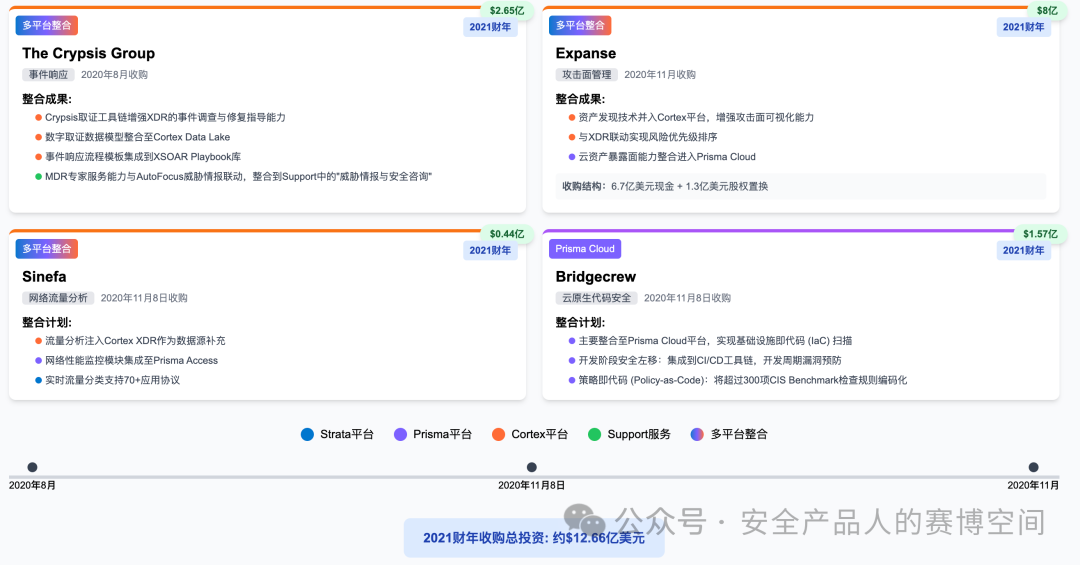Click 2020年11月8日收购 date under Bridgecrew
The height and width of the screenshot is (565, 1080).
tap(687, 298)
